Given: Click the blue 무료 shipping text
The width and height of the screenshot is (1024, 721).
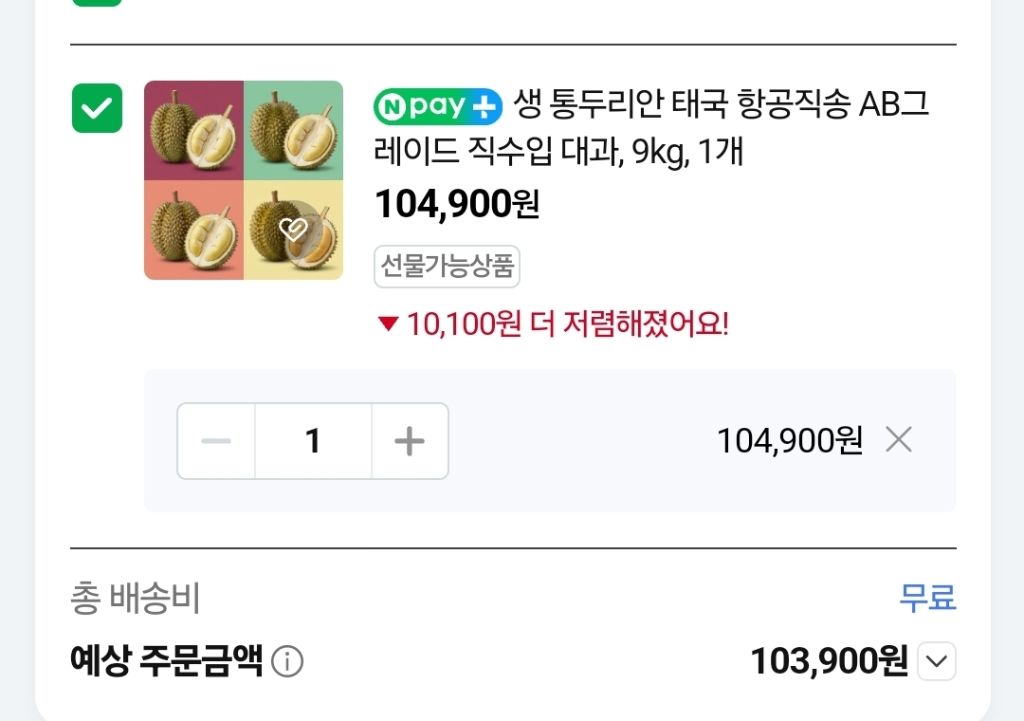Looking at the screenshot, I should tap(927, 597).
